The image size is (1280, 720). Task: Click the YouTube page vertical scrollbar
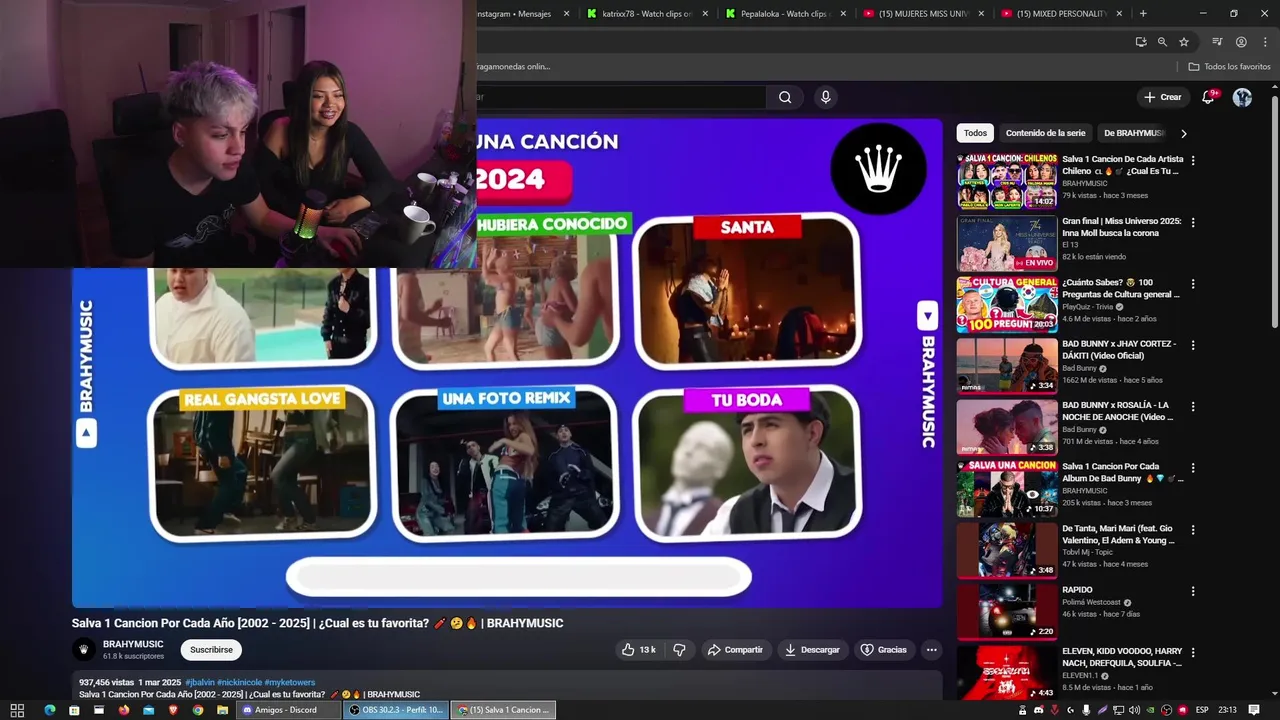coord(1274,210)
